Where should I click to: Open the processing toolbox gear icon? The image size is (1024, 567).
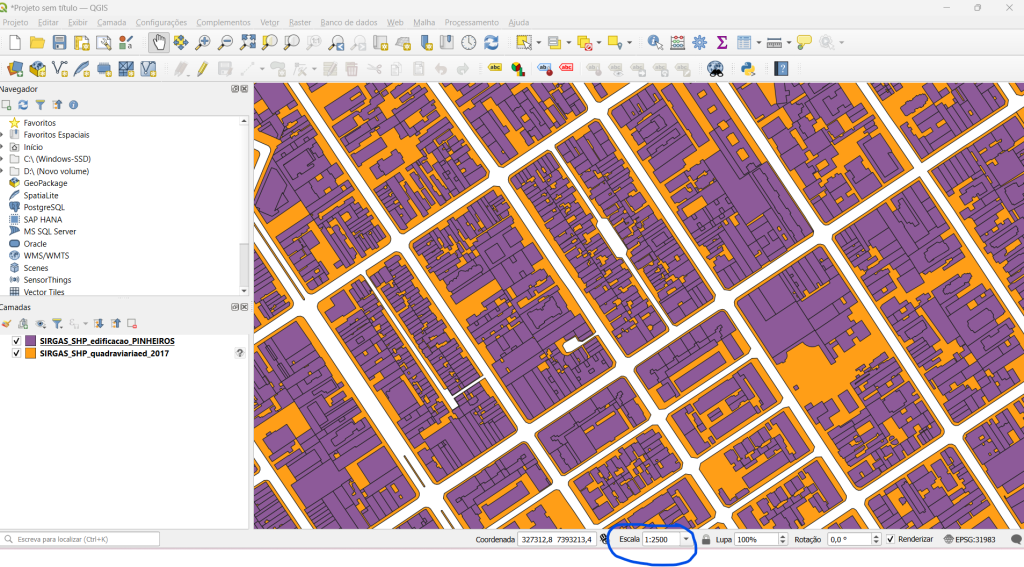tap(699, 43)
